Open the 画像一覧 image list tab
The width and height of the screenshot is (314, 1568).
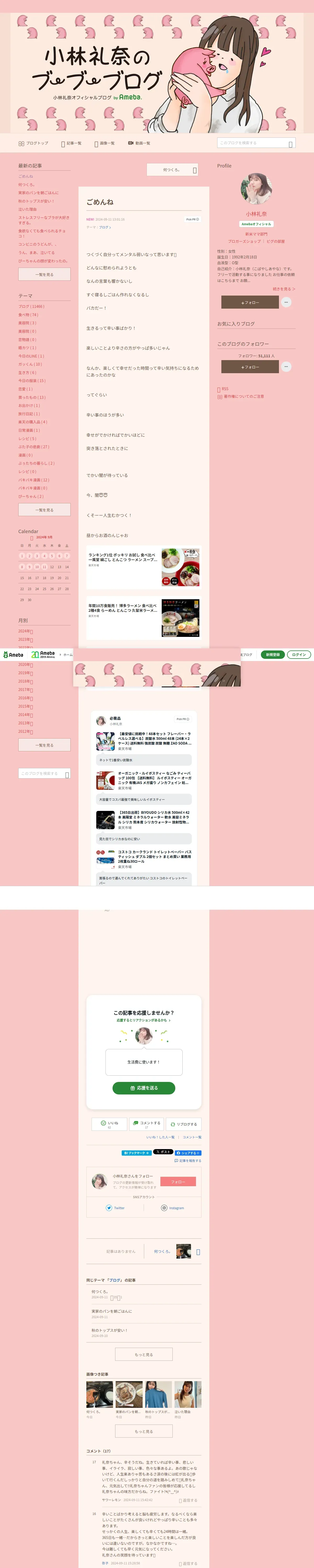point(104,143)
